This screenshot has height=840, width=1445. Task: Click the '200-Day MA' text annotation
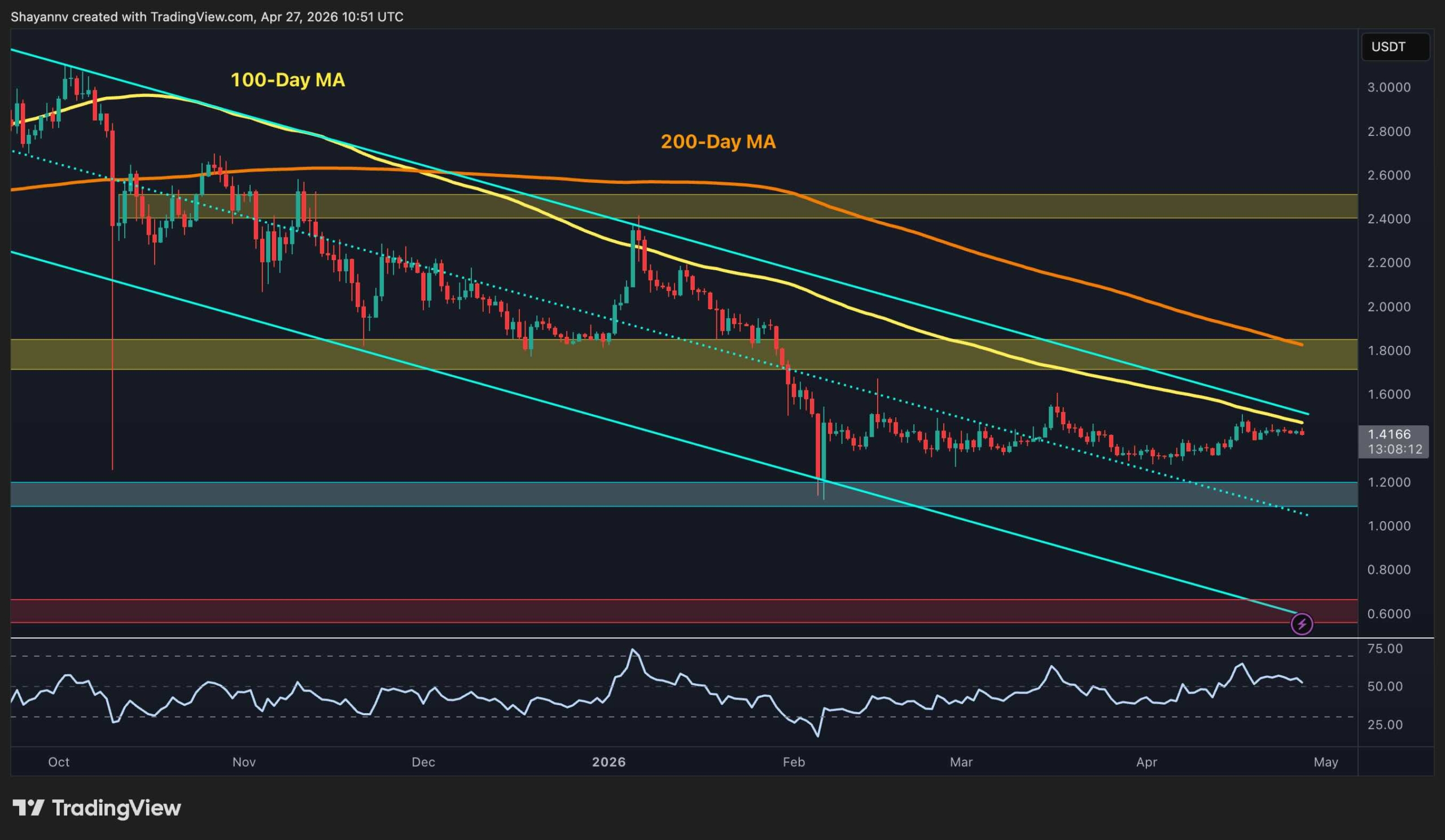point(719,142)
